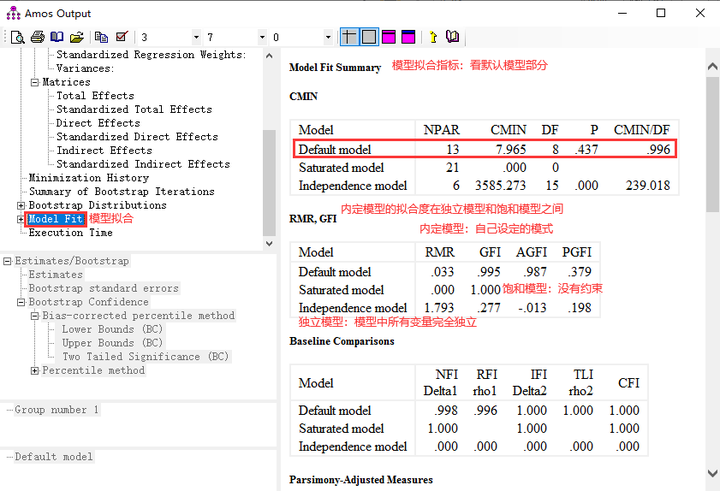Copy output to clipboard icon
The height and width of the screenshot is (491, 720).
click(x=101, y=37)
